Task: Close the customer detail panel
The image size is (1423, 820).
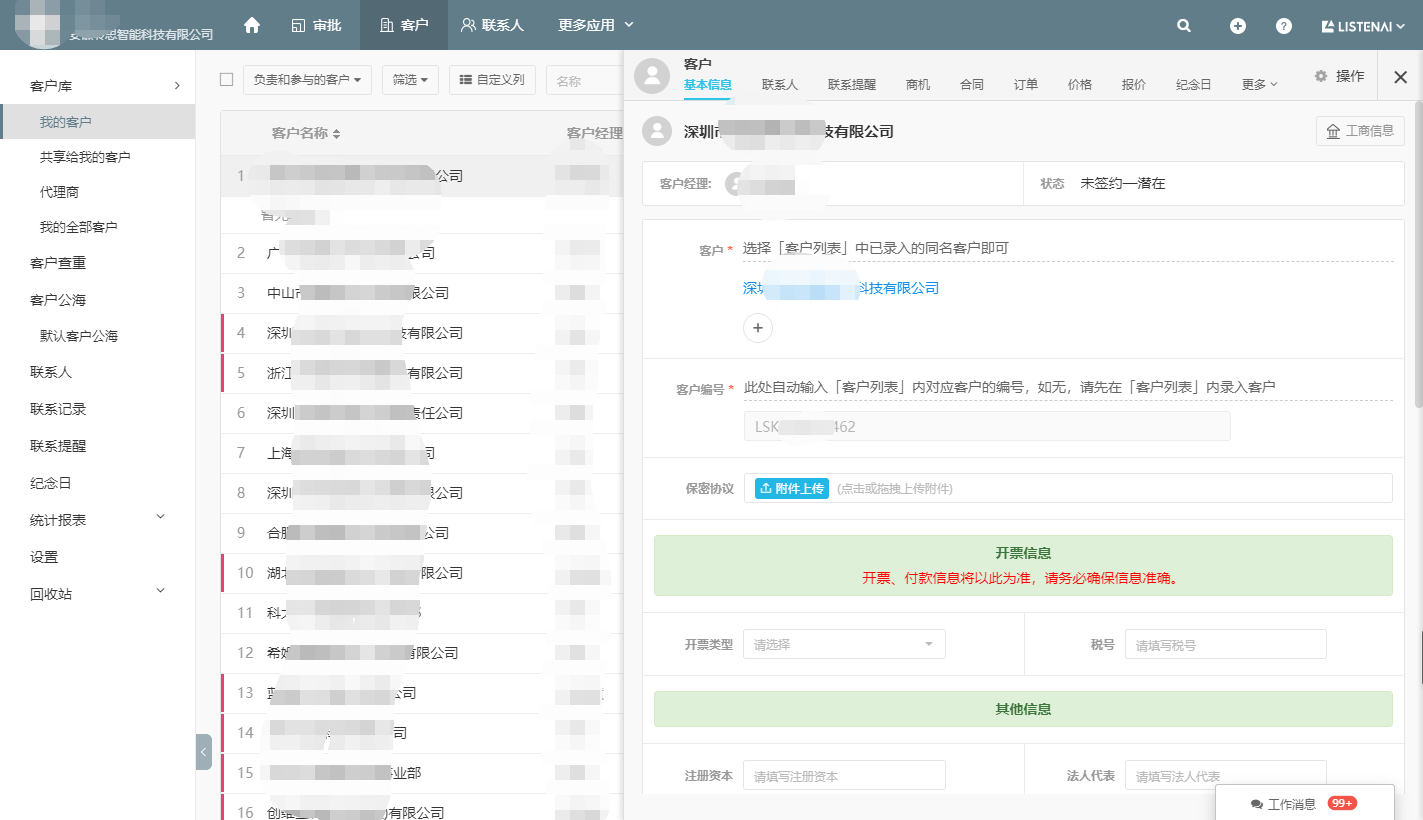Action: 1400,77
